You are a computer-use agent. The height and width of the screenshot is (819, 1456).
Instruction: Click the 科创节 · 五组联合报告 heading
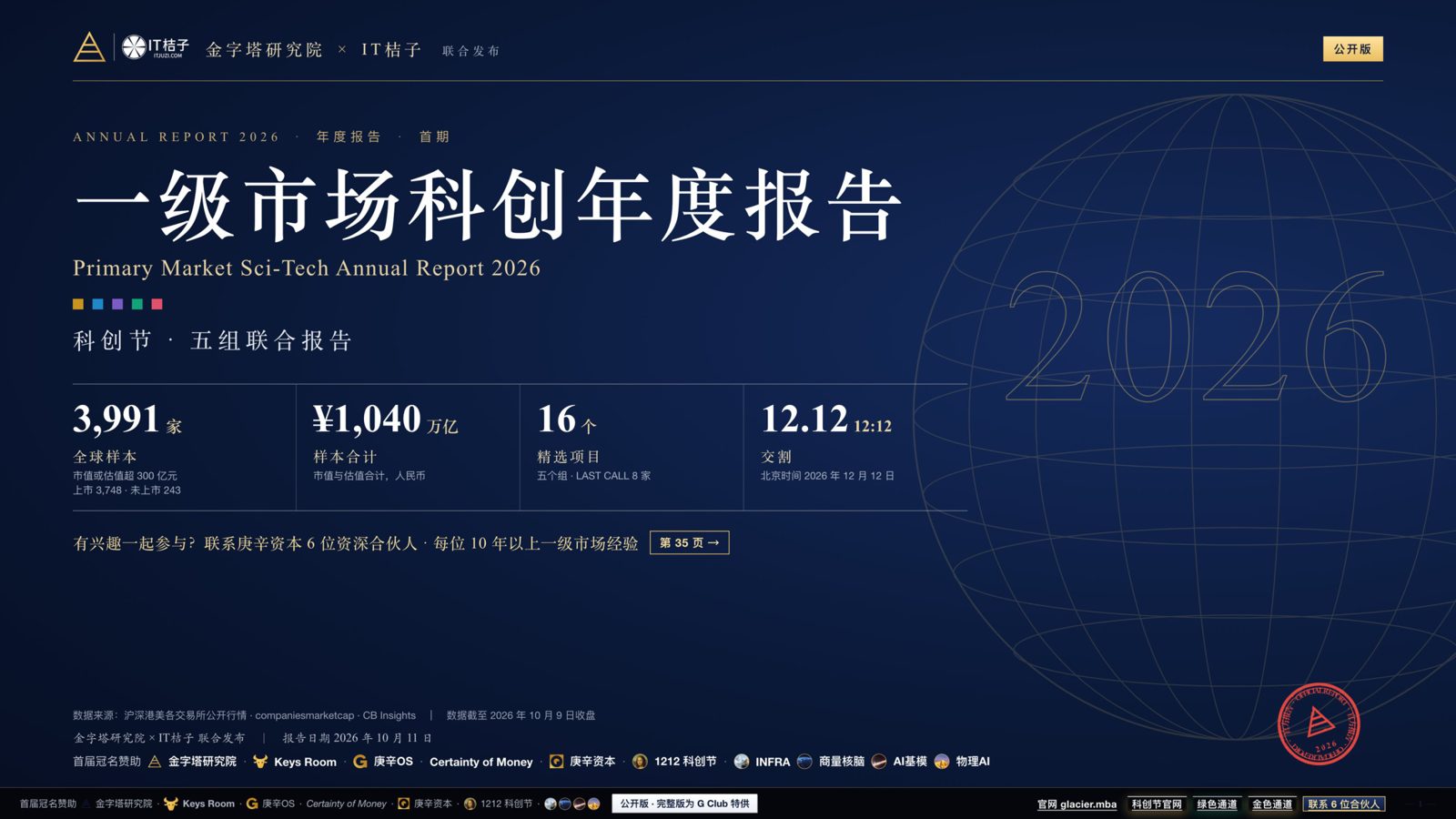(212, 341)
